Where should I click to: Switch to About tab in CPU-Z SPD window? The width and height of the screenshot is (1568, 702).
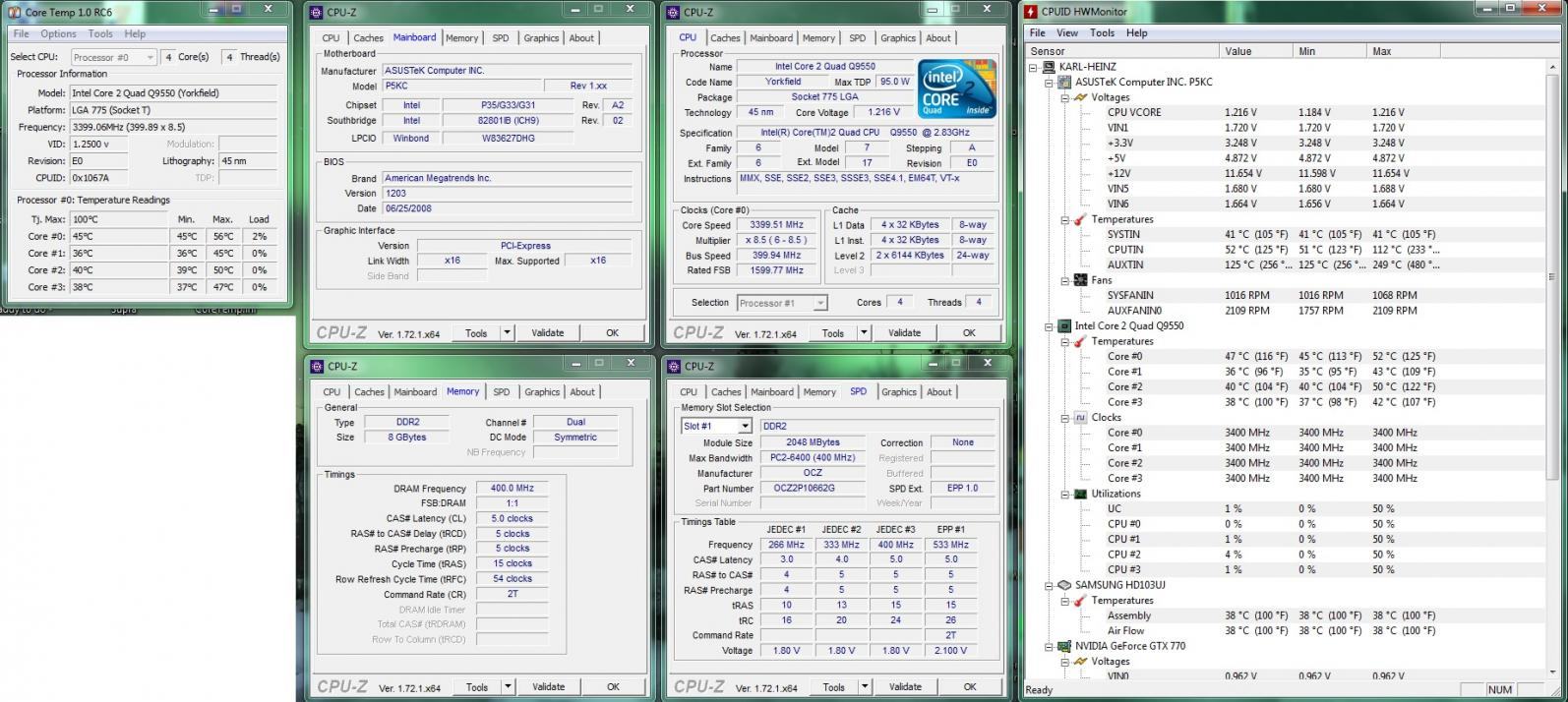pyautogui.click(x=939, y=392)
